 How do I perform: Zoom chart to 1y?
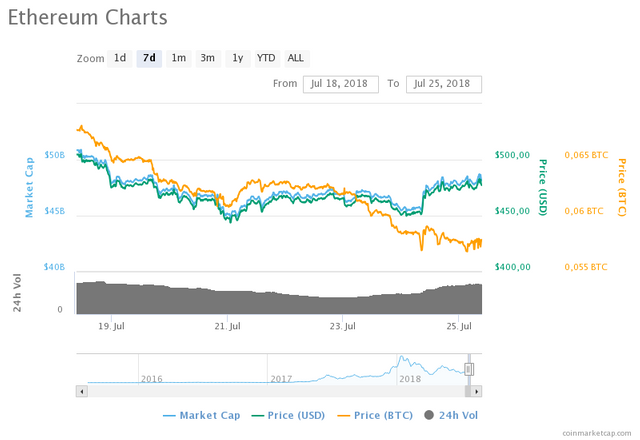coord(237,58)
